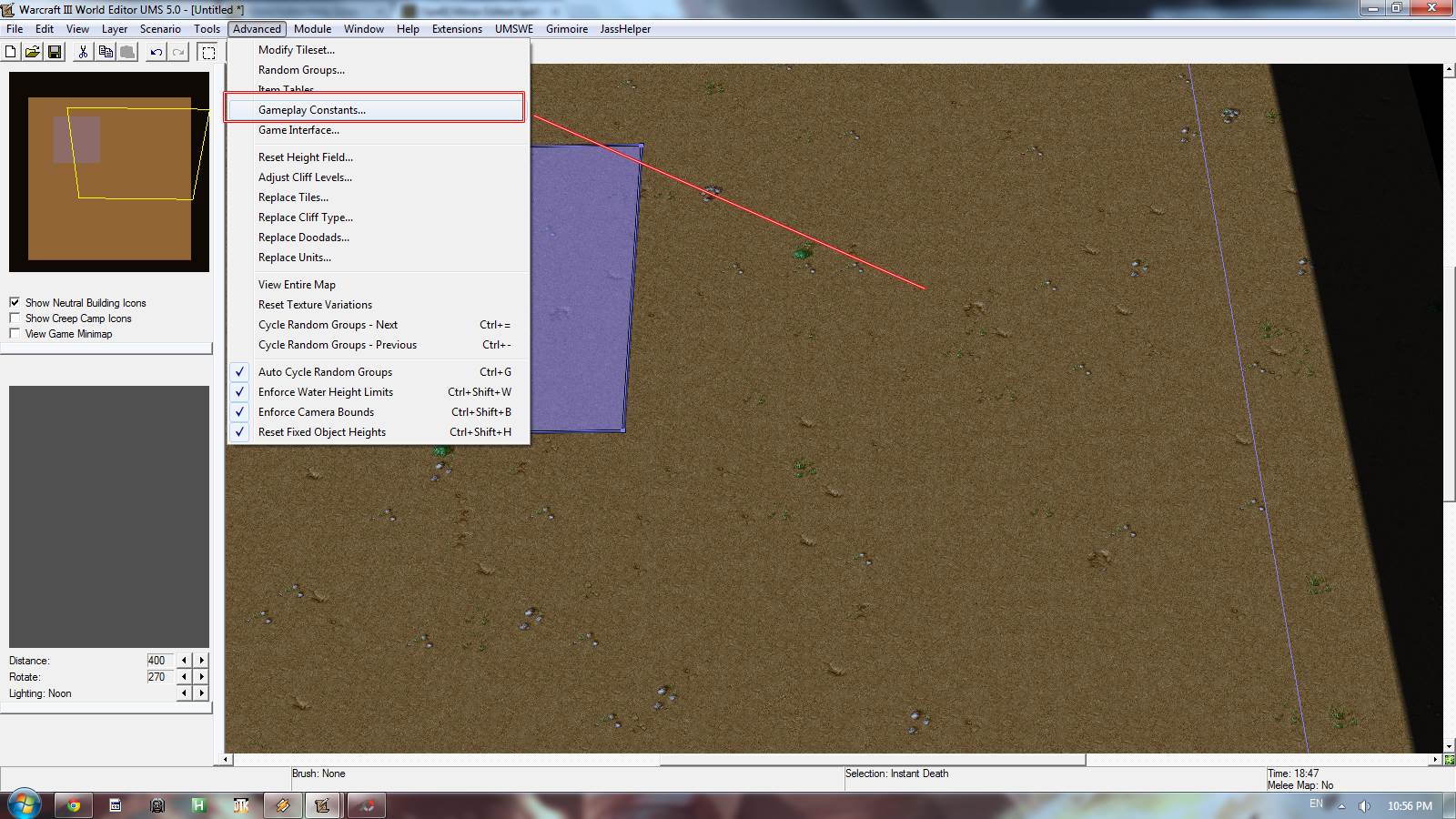Toggle Show Neutral Building Icons checkbox
Screen dimensions: 1456x819
click(x=15, y=302)
